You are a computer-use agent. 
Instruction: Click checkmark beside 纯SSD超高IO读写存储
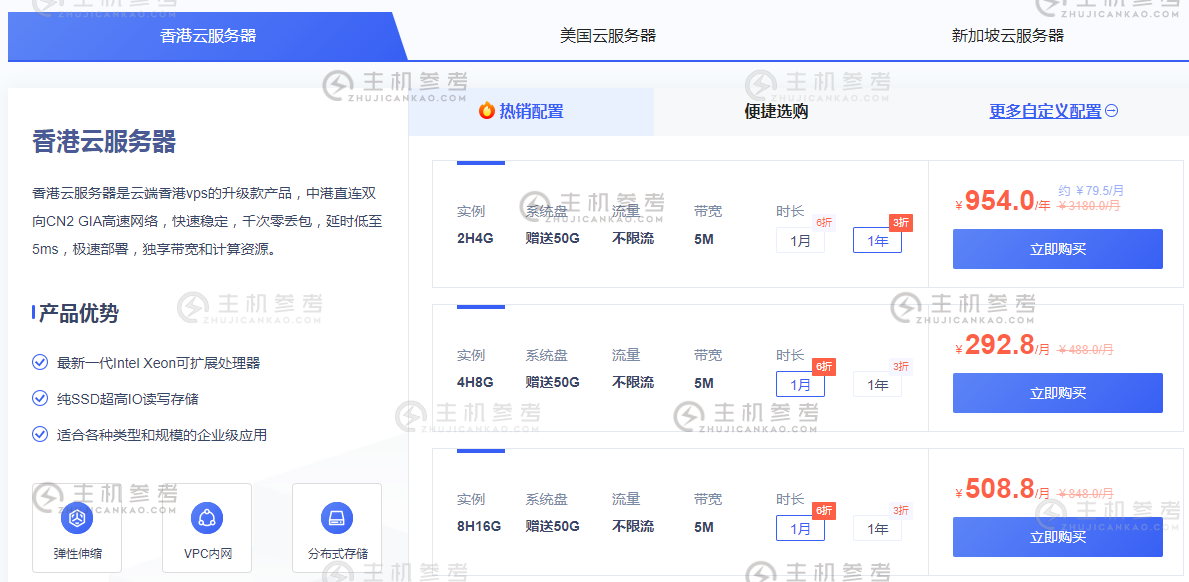tap(38, 400)
